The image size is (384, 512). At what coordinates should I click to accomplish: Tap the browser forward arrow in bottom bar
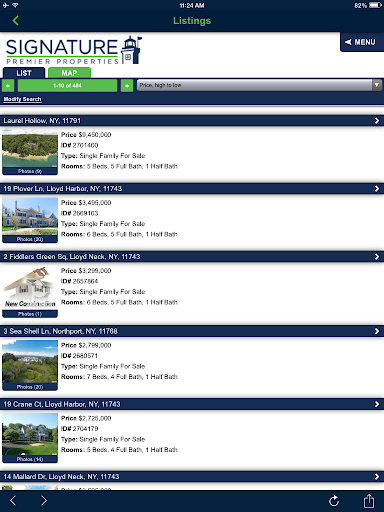click(x=44, y=500)
